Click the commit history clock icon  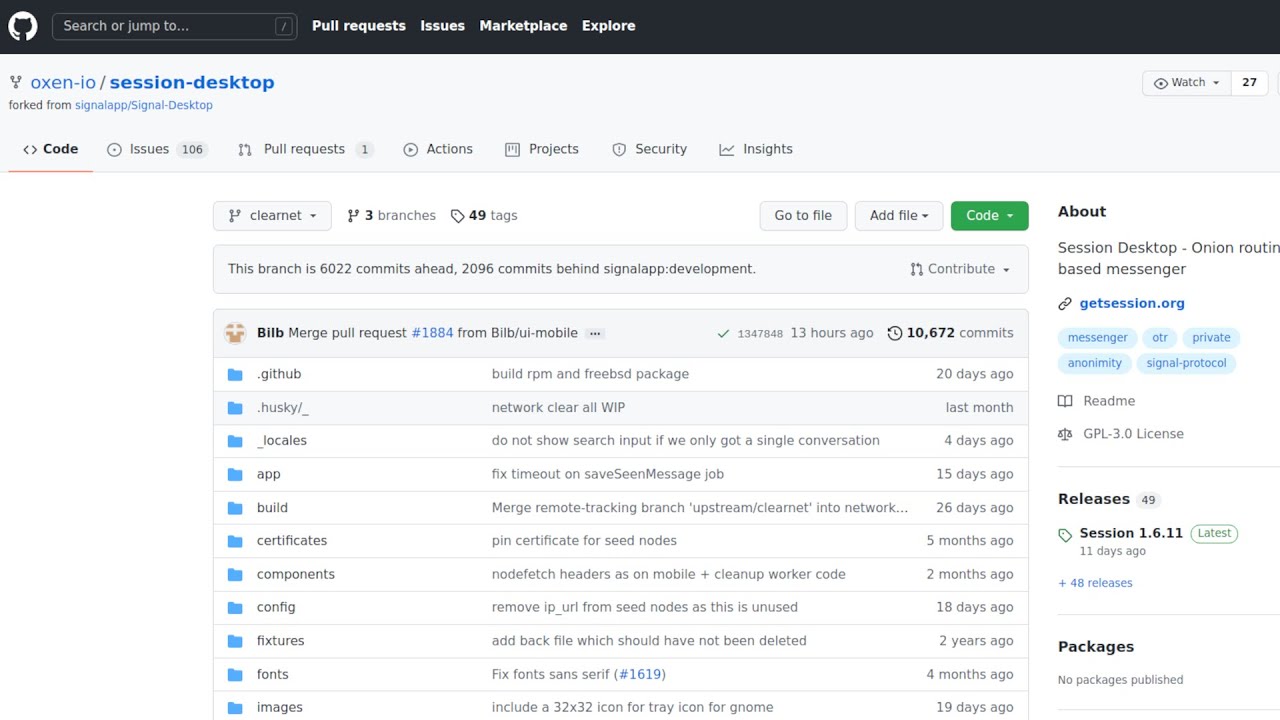(x=895, y=333)
